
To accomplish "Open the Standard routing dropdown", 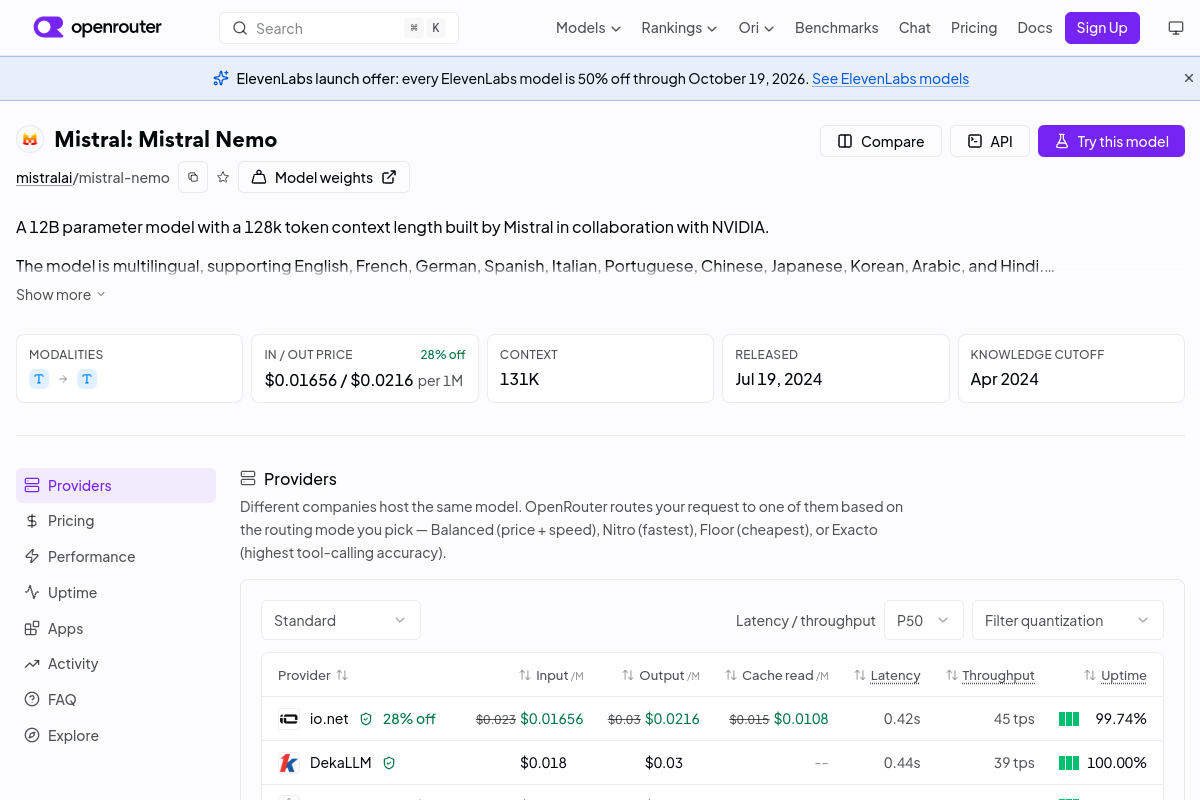I will [x=341, y=620].
